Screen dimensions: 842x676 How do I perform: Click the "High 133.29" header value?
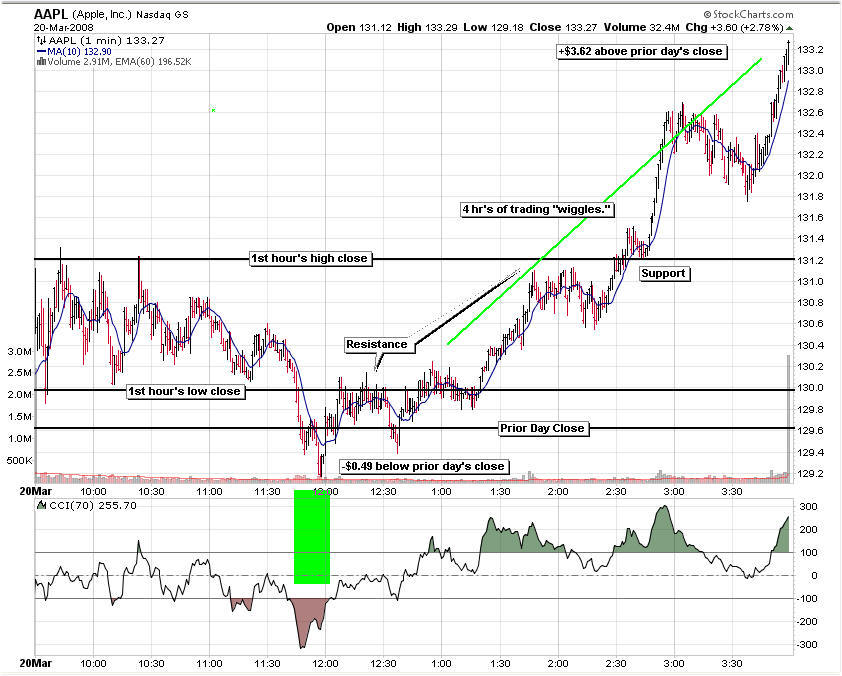click(x=427, y=27)
